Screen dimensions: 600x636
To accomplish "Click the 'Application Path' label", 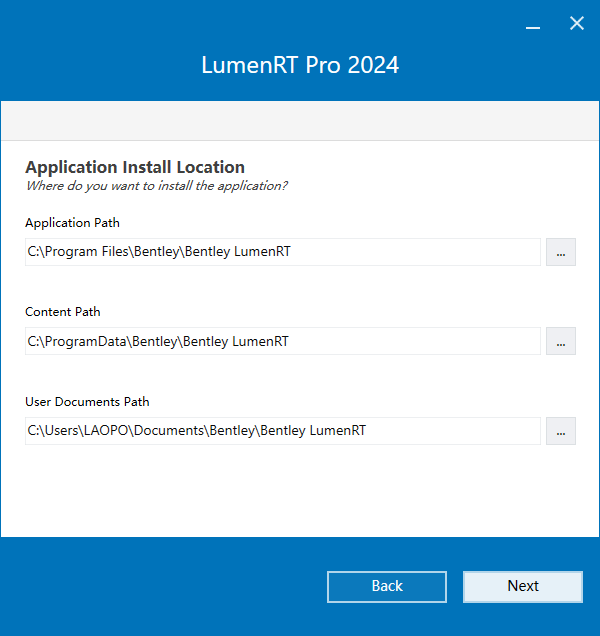I will click(72, 223).
